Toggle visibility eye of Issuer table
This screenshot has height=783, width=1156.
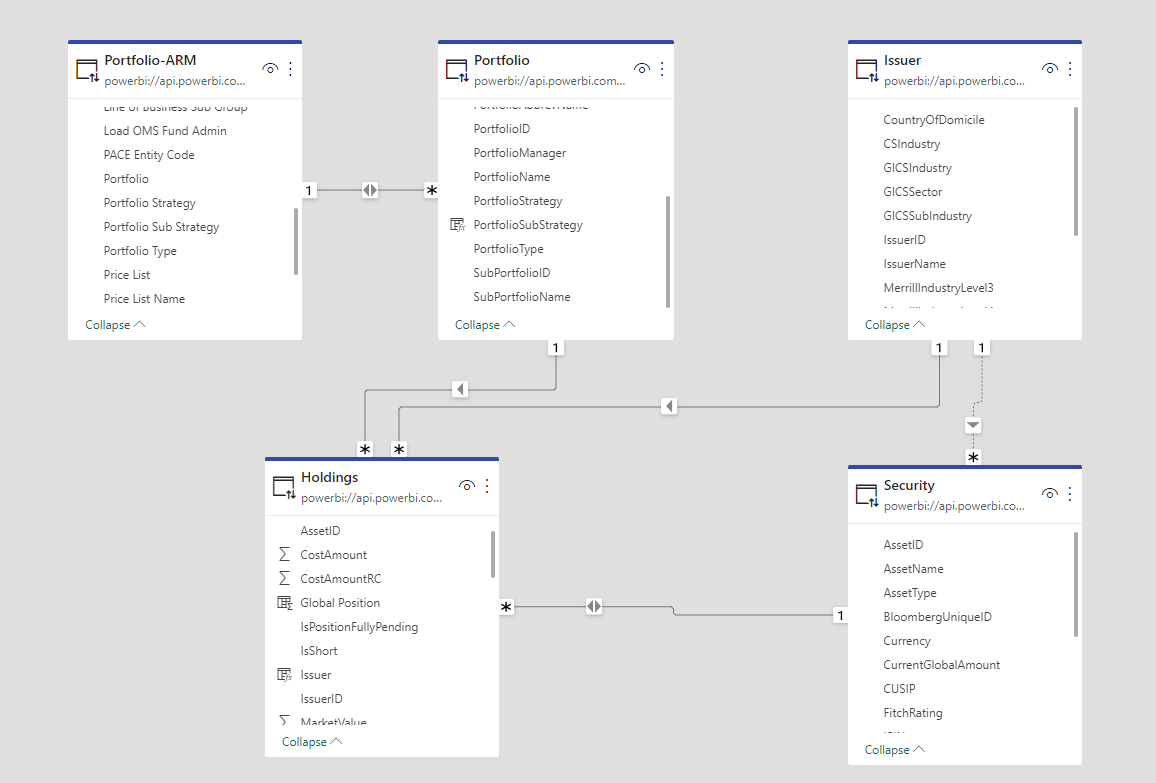tap(1050, 69)
